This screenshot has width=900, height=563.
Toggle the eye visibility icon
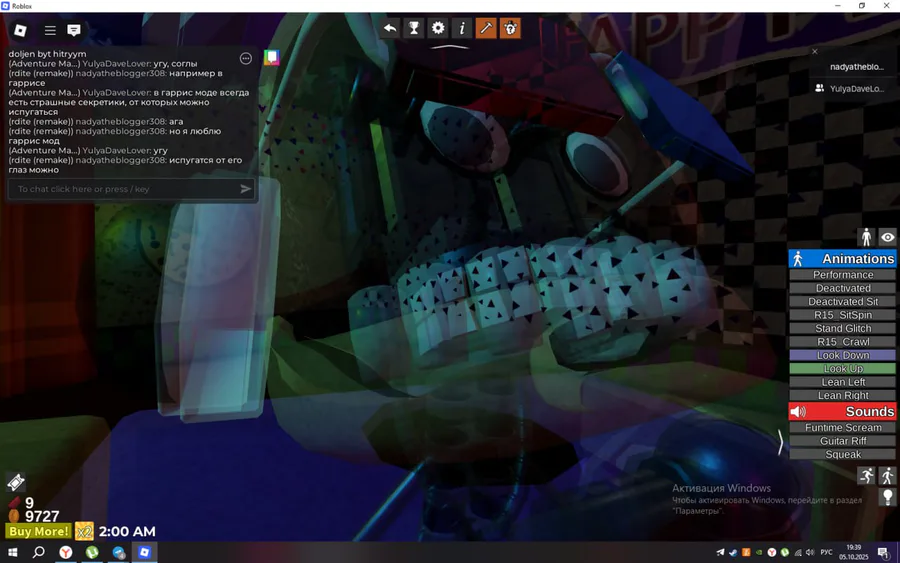tap(887, 237)
